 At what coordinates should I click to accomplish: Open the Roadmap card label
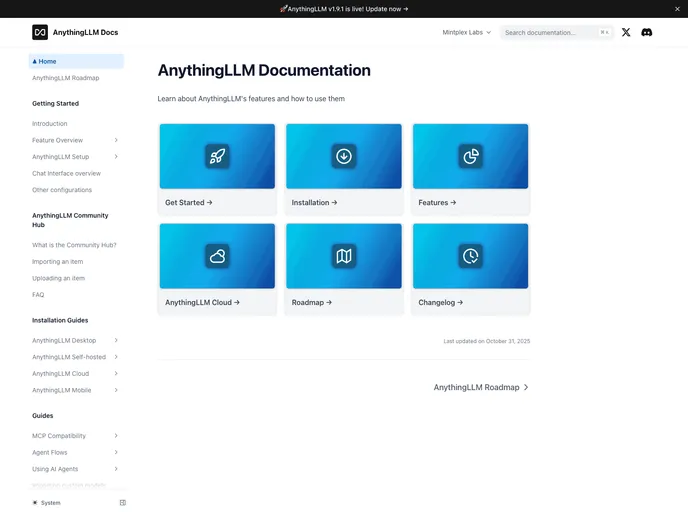click(312, 303)
